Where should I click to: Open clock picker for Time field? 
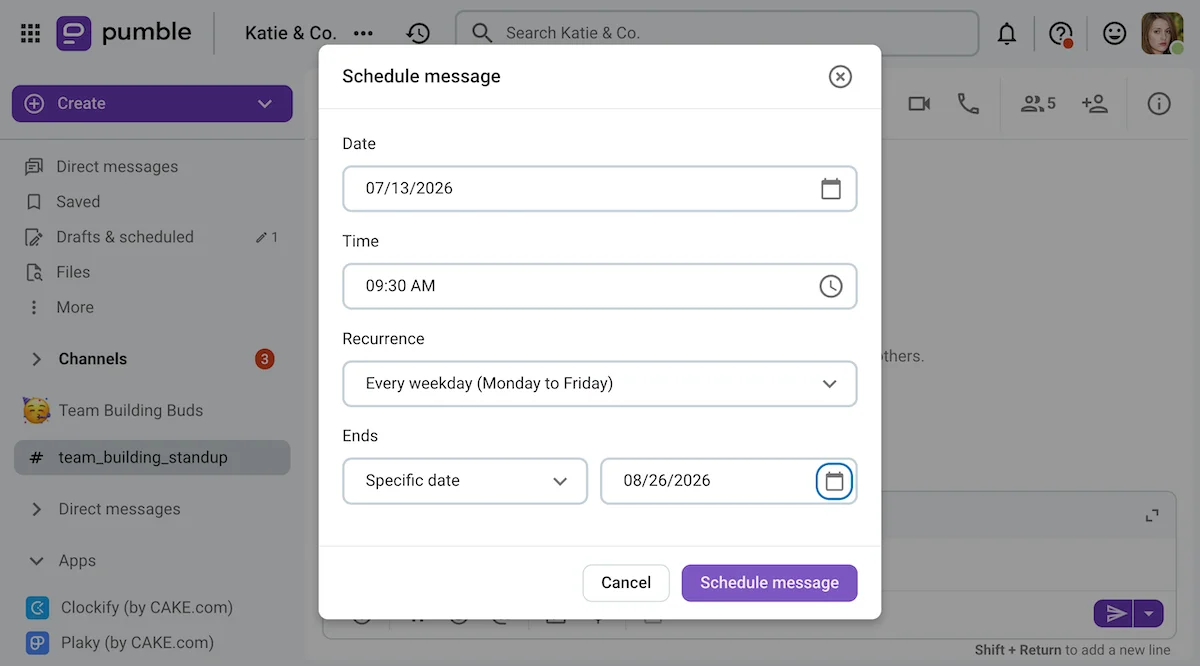click(x=831, y=286)
